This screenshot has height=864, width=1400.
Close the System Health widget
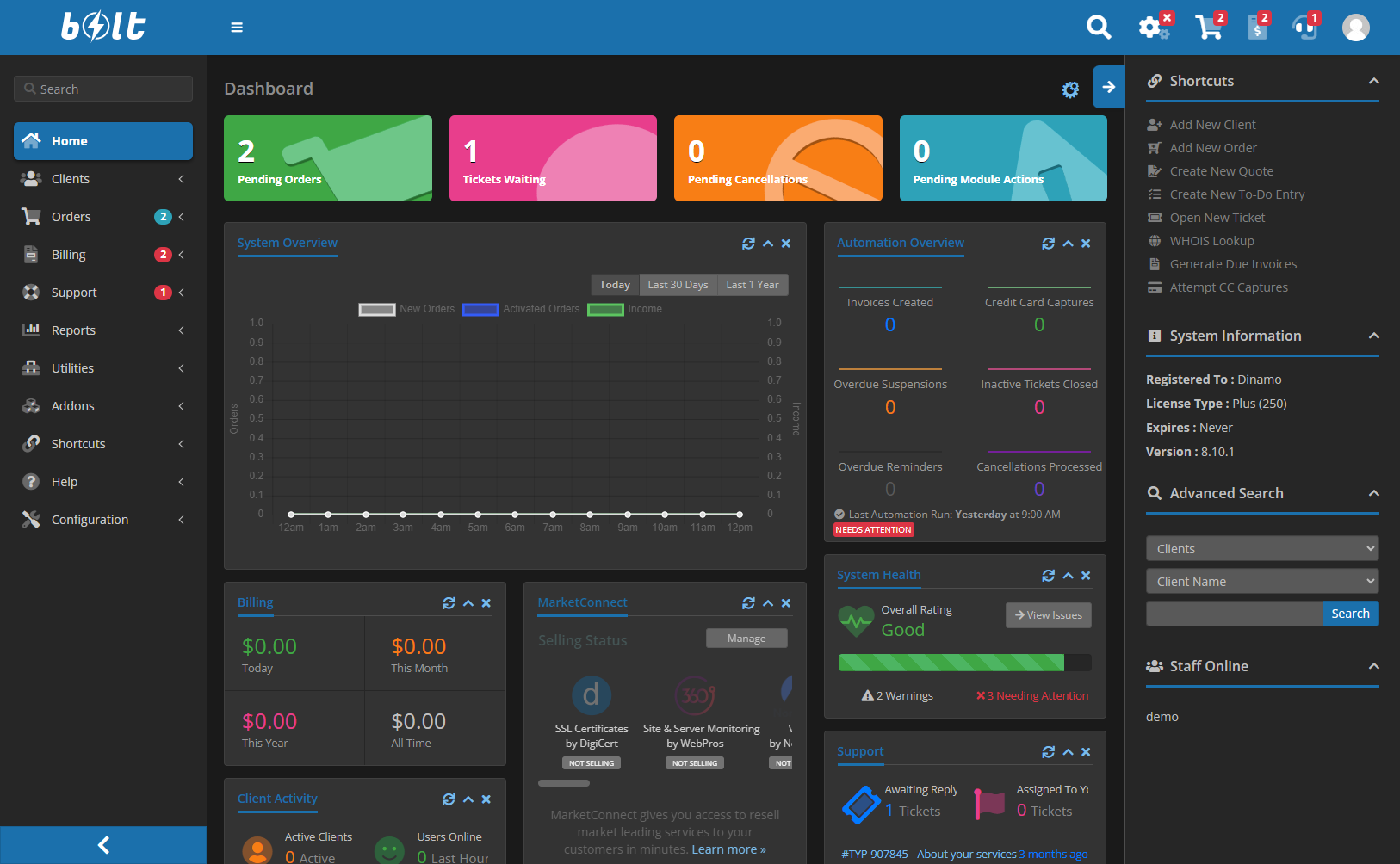(1086, 576)
